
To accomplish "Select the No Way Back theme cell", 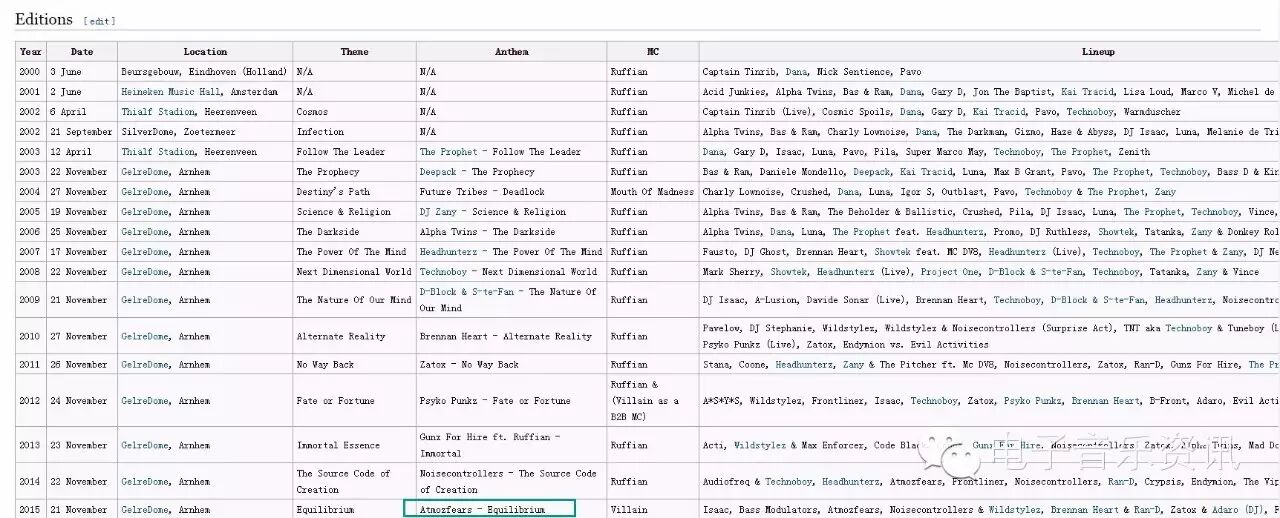I will [354, 365].
